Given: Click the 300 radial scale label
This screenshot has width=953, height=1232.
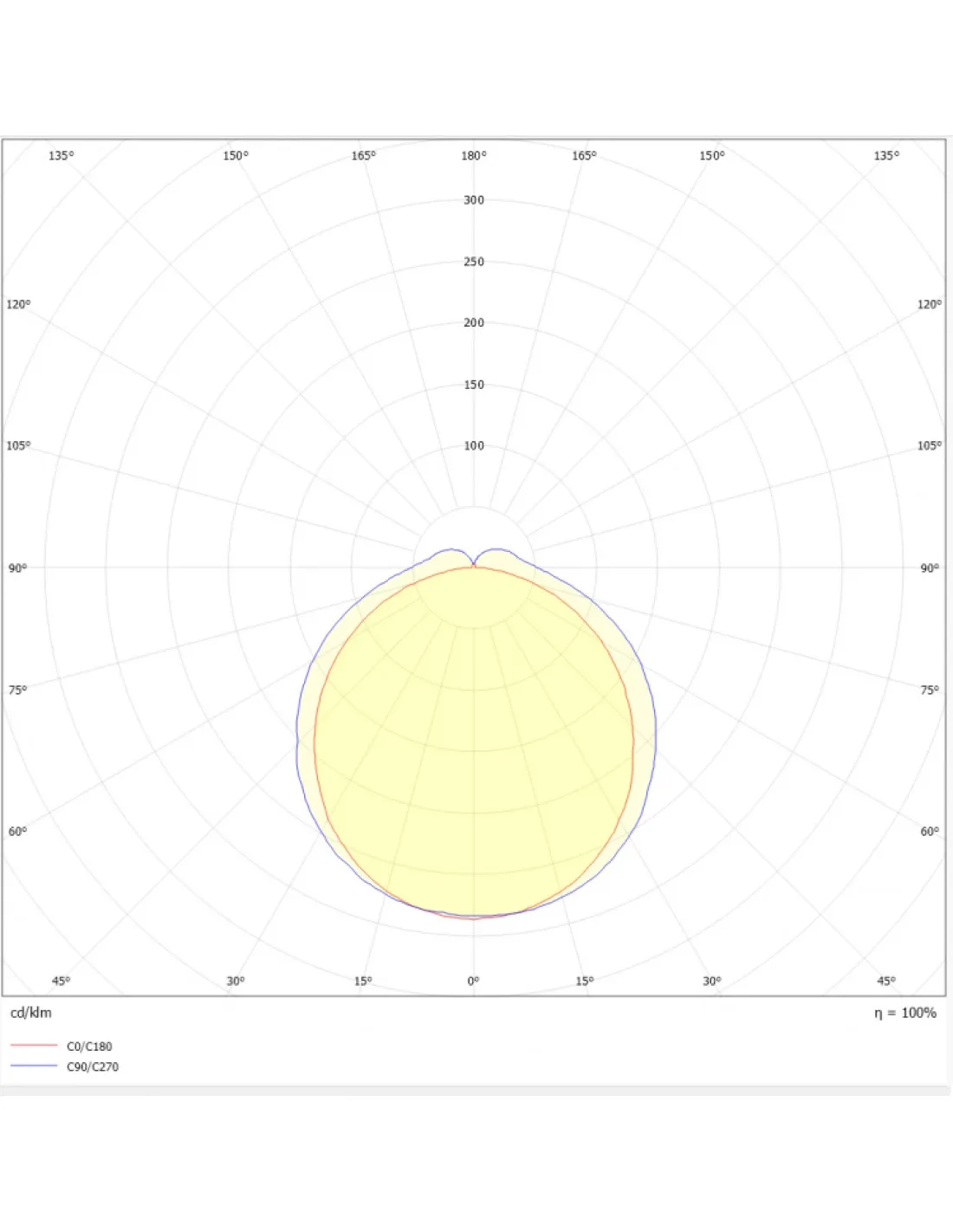Looking at the screenshot, I should [x=474, y=200].
